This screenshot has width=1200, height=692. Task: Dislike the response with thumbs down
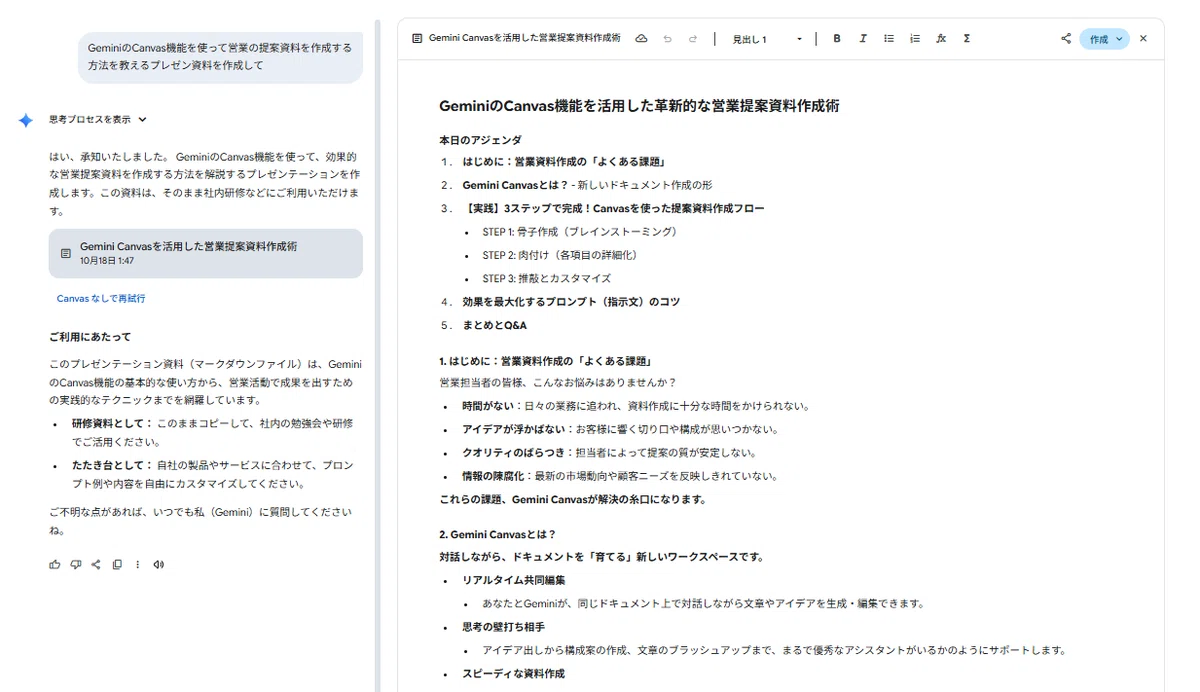coord(76,564)
